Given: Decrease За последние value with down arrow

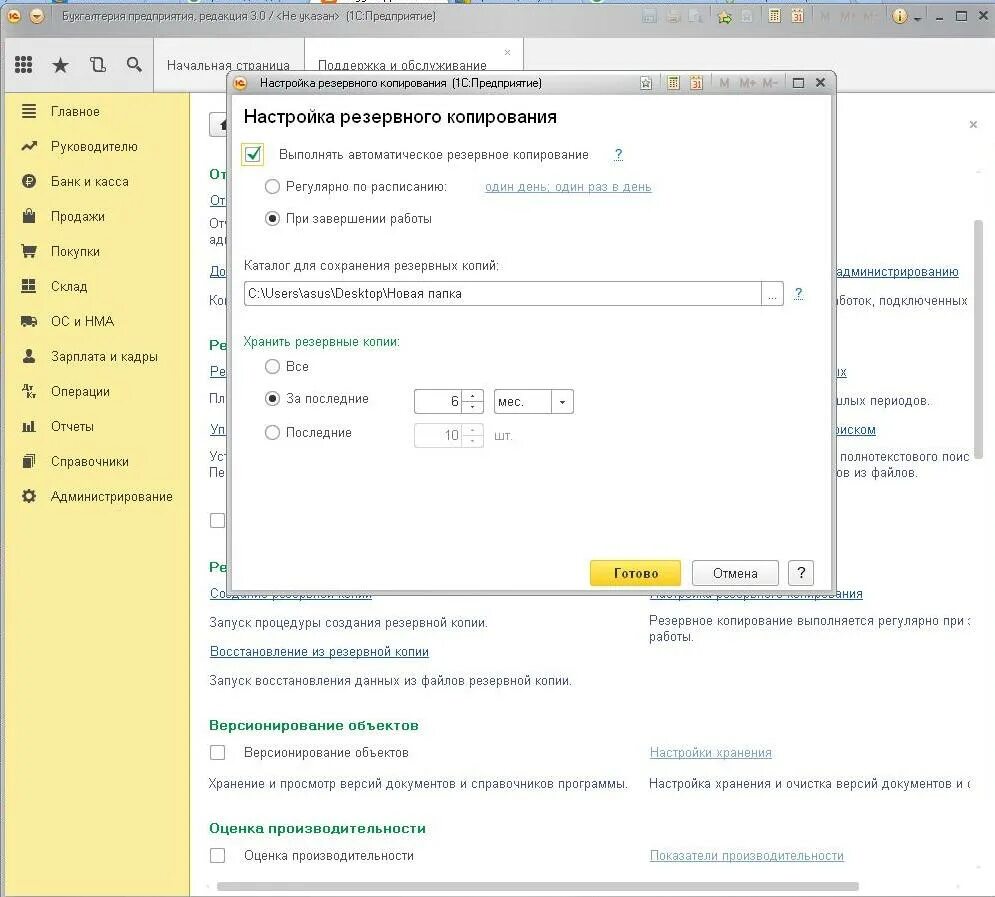Looking at the screenshot, I should coord(473,407).
